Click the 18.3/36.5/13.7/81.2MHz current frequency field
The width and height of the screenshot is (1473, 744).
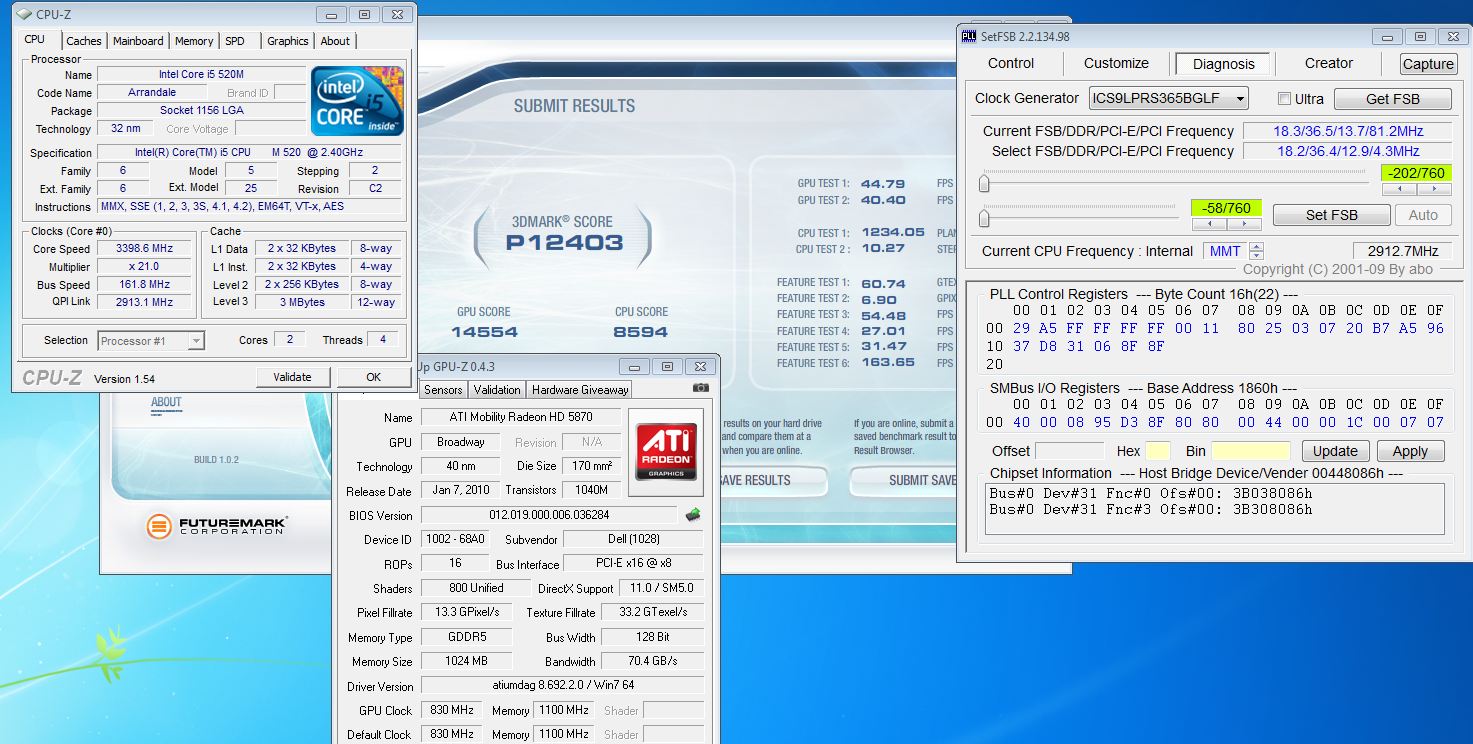(1348, 131)
